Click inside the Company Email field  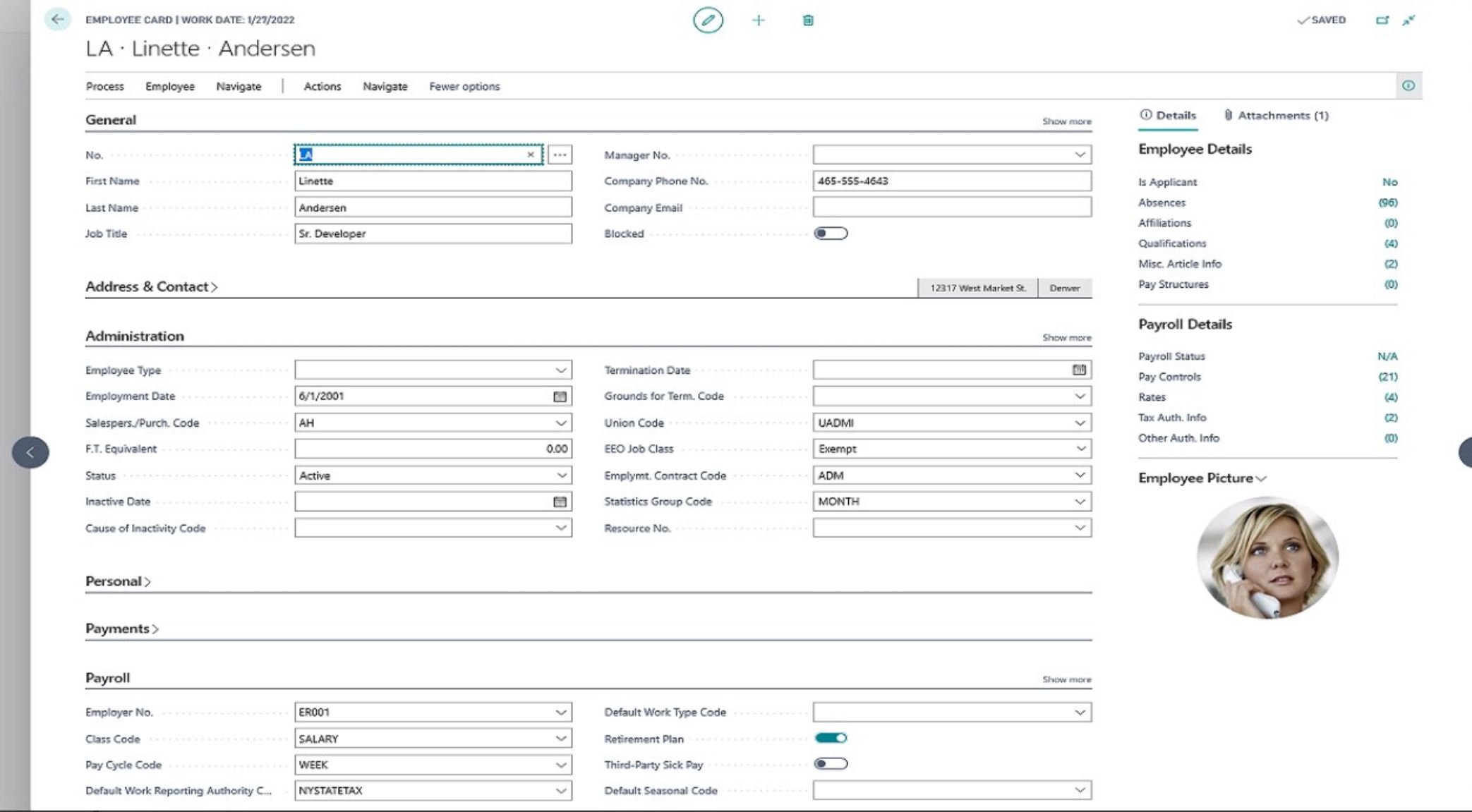[953, 207]
